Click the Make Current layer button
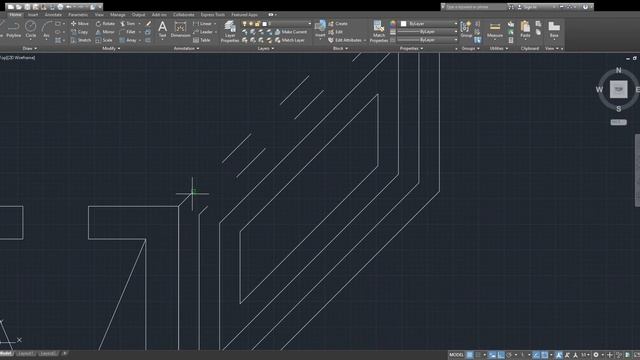Screen dimensions: 640x360 (291, 32)
